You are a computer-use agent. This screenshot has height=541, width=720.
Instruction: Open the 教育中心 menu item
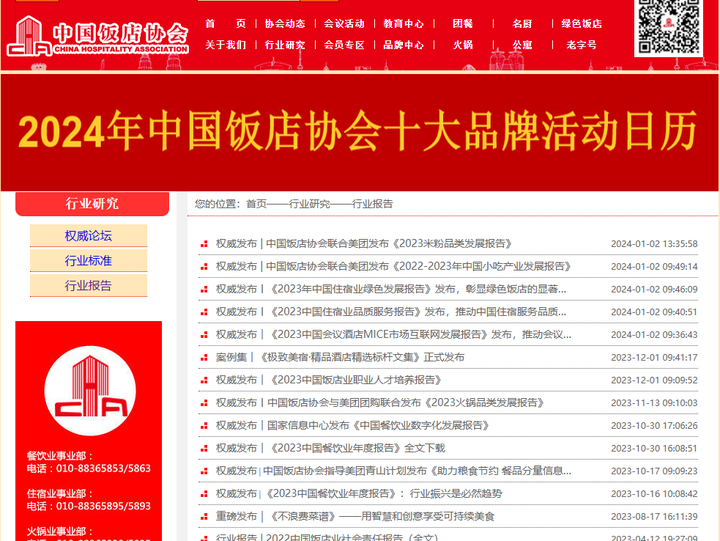click(404, 23)
